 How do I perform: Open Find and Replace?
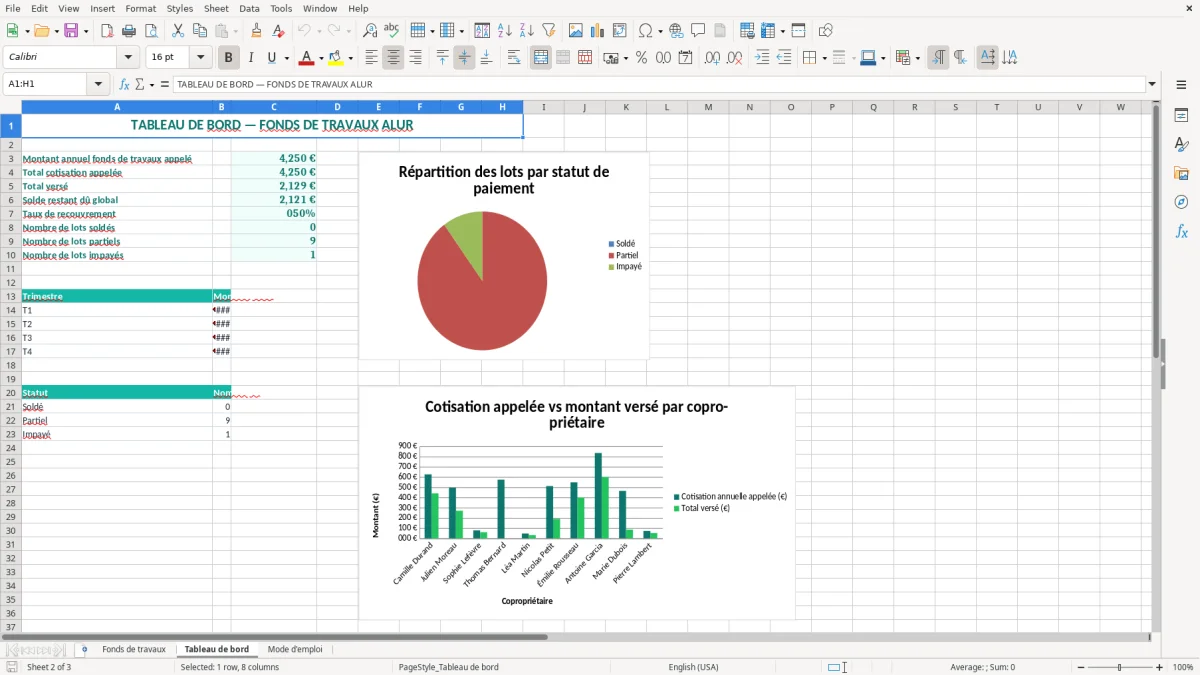point(370,31)
